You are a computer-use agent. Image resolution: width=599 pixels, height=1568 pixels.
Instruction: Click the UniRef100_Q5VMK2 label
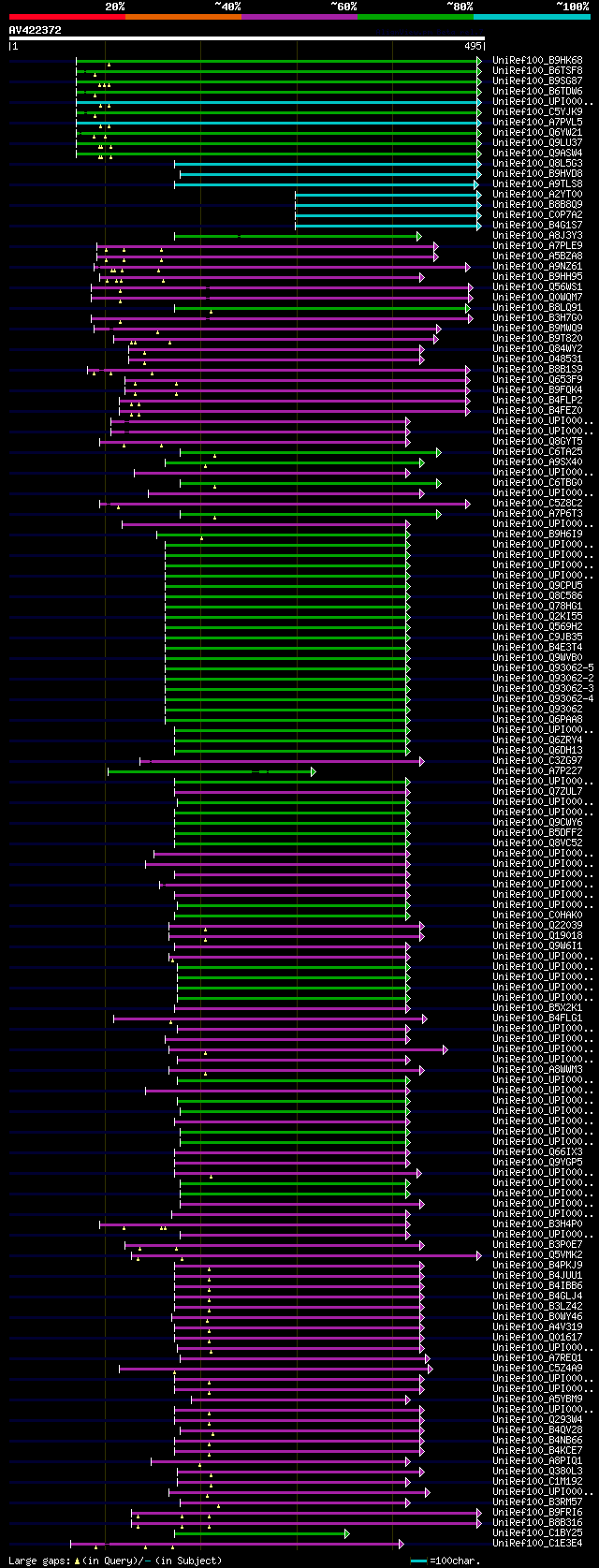tap(537, 1255)
